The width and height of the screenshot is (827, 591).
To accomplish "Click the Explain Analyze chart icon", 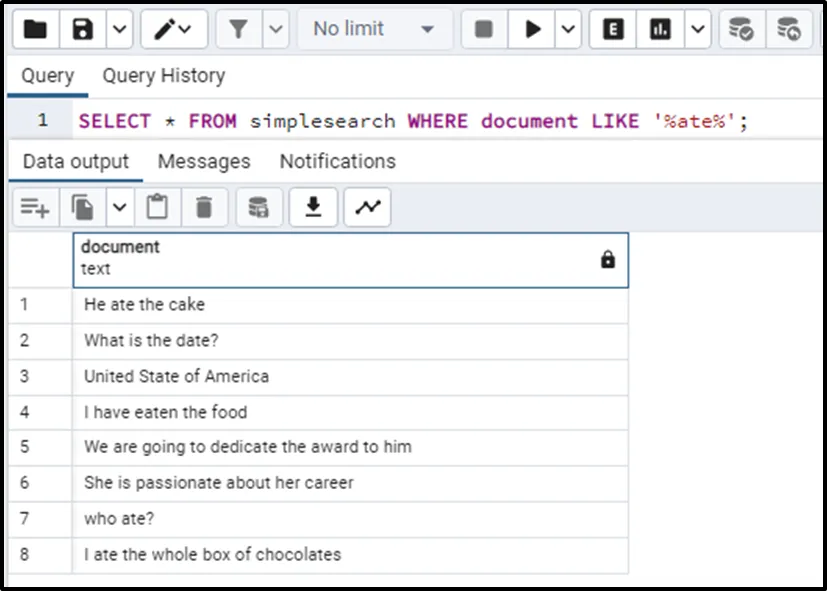I will coord(660,30).
